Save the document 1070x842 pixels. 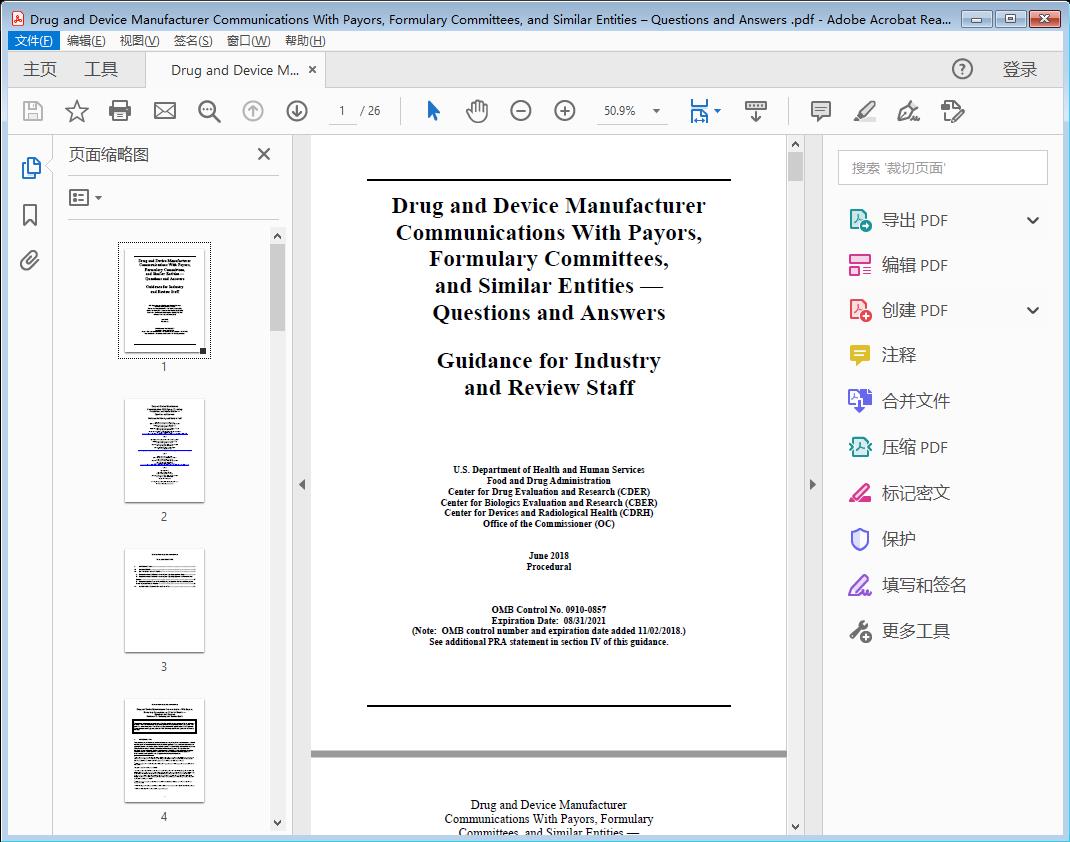(x=31, y=111)
